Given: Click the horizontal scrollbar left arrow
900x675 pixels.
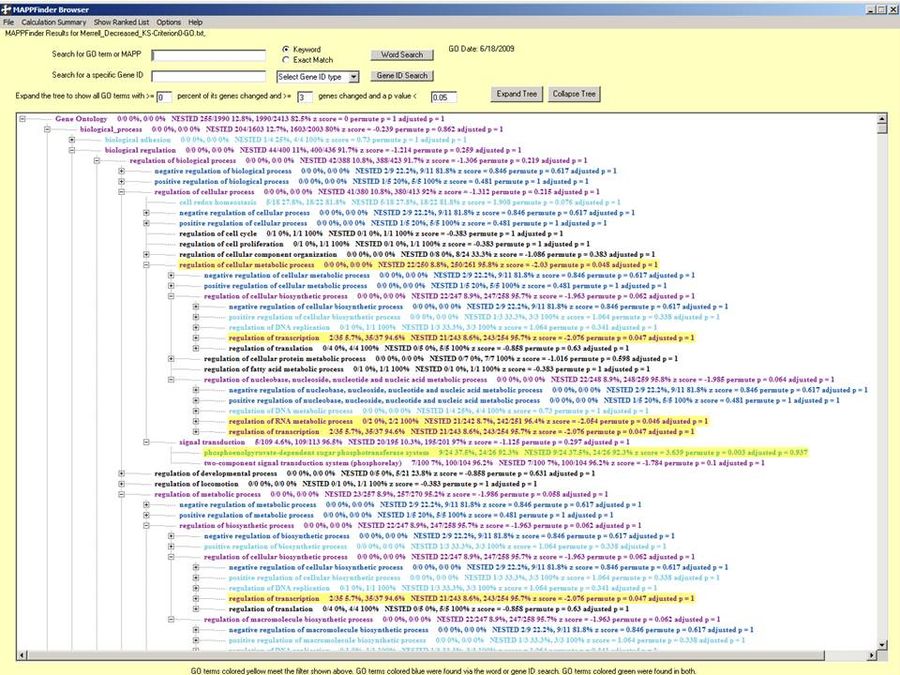Looking at the screenshot, I should [x=22, y=655].
